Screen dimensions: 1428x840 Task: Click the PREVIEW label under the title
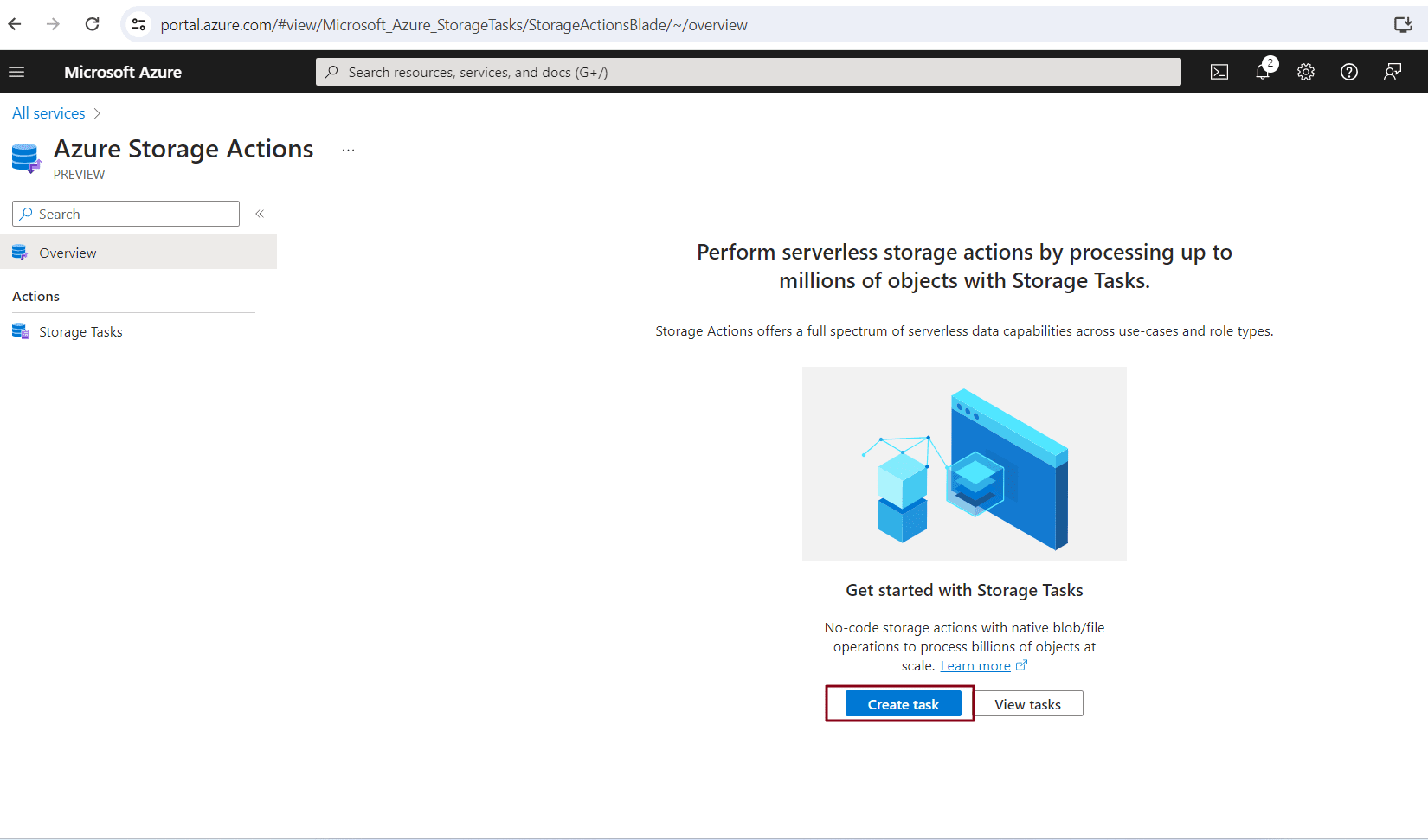pyautogui.click(x=79, y=174)
